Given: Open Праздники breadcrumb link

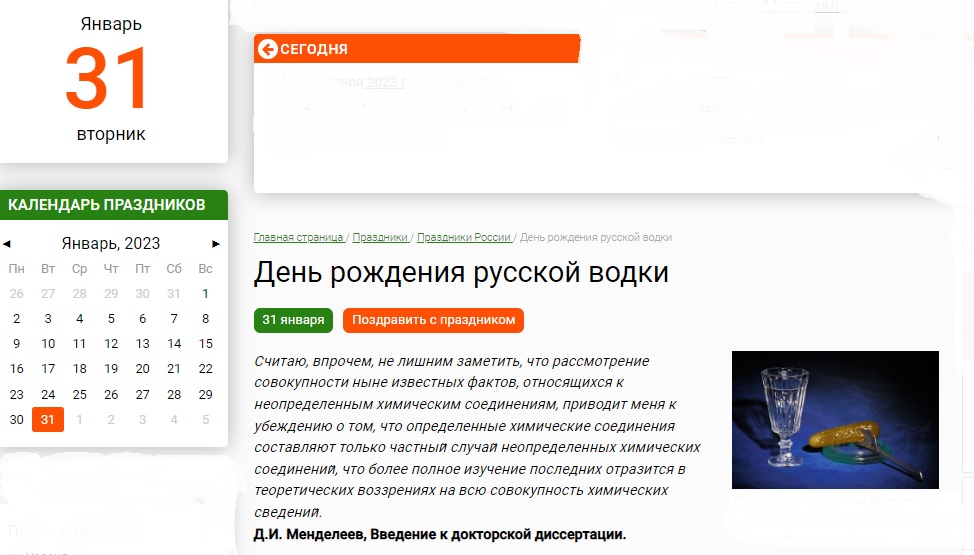Looking at the screenshot, I should 380,237.
